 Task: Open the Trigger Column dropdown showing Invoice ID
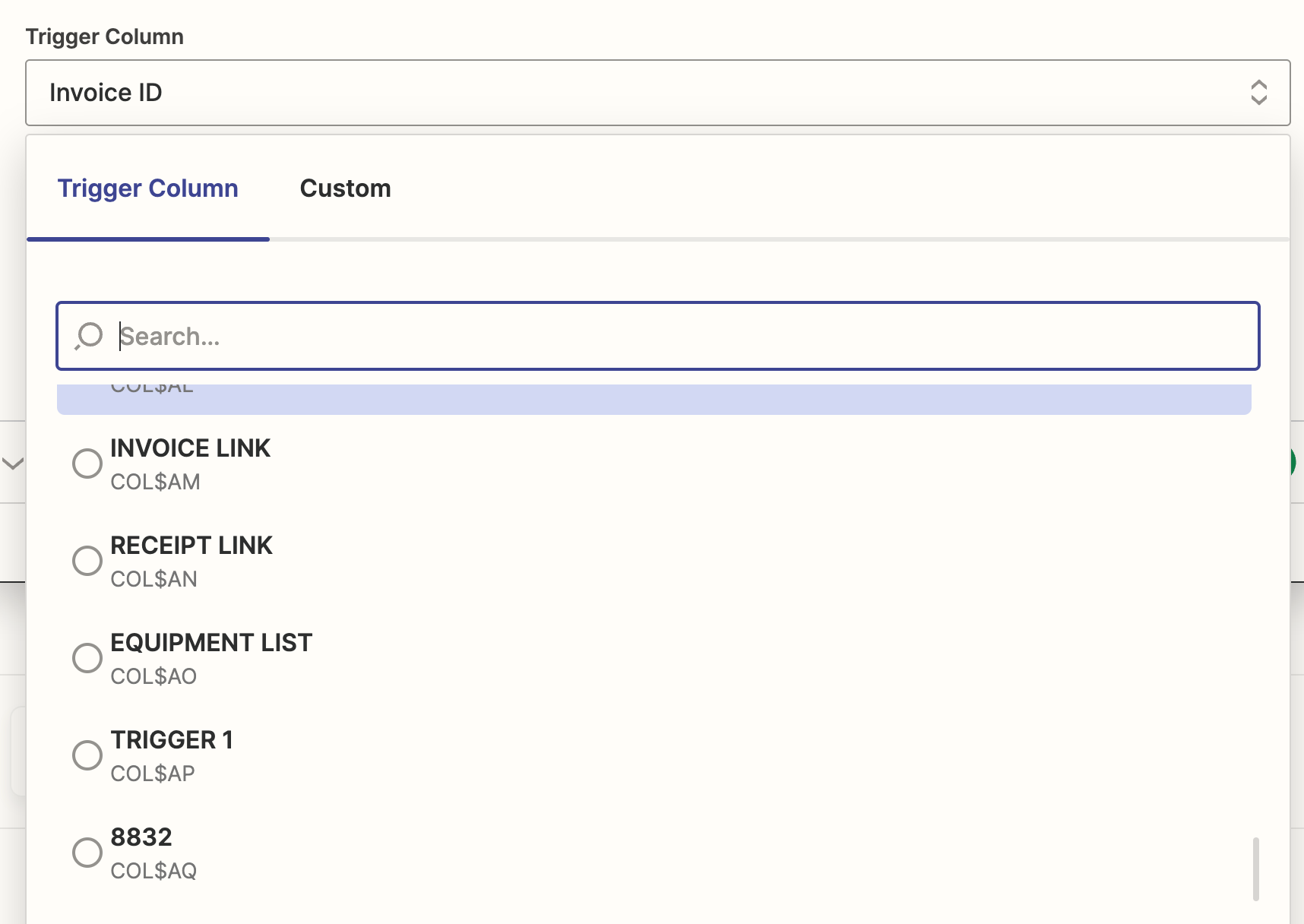(658, 93)
